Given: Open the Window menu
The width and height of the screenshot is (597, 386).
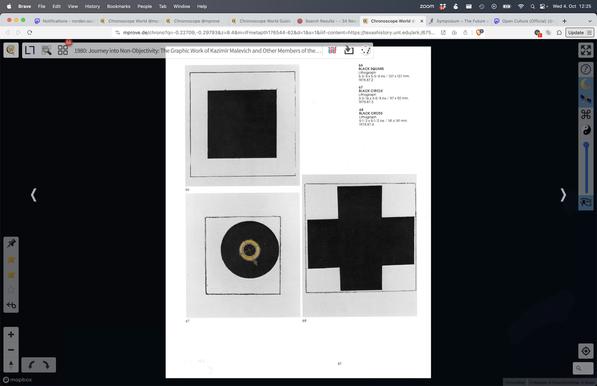Looking at the screenshot, I should (x=182, y=6).
